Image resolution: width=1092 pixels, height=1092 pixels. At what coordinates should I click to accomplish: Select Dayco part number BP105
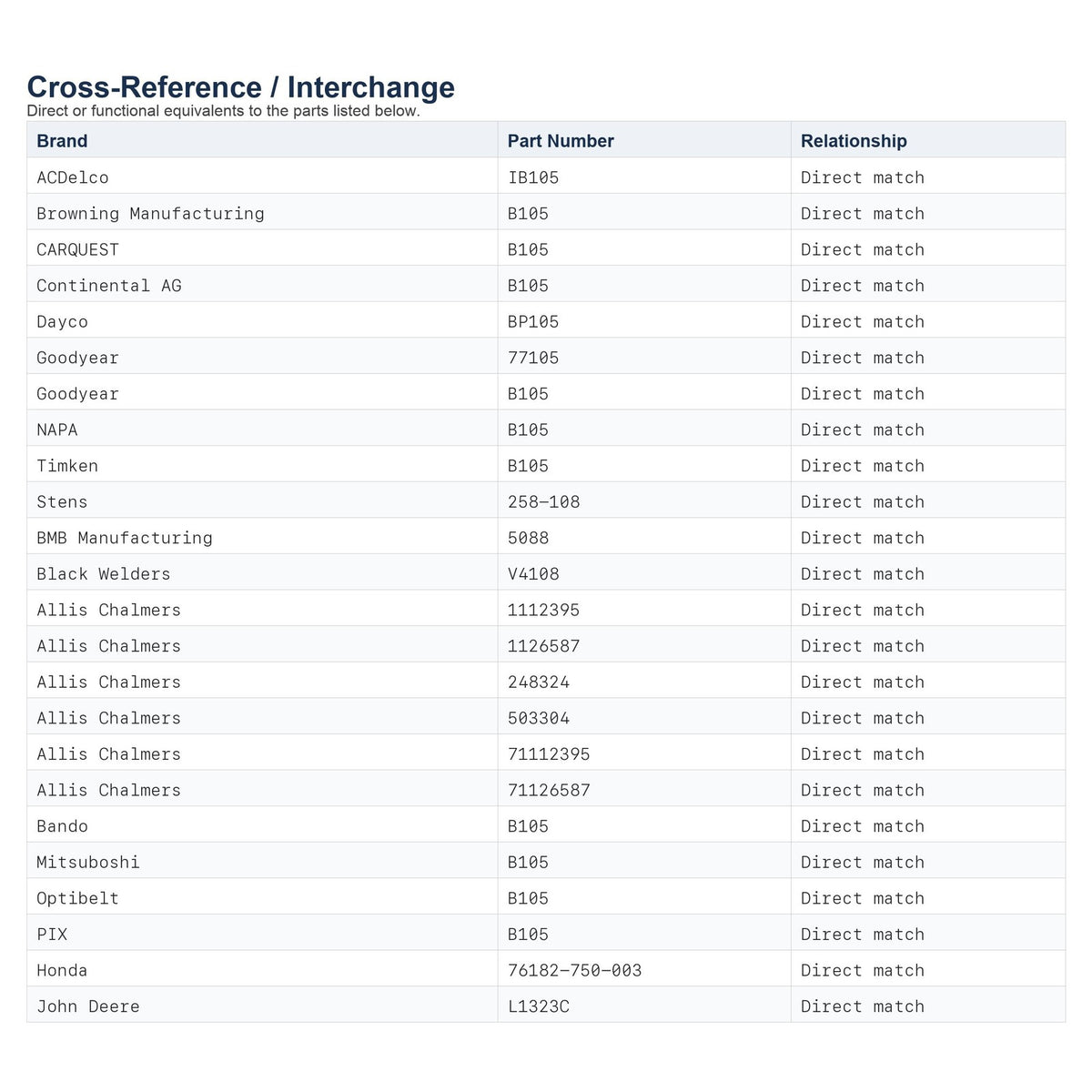(533, 321)
